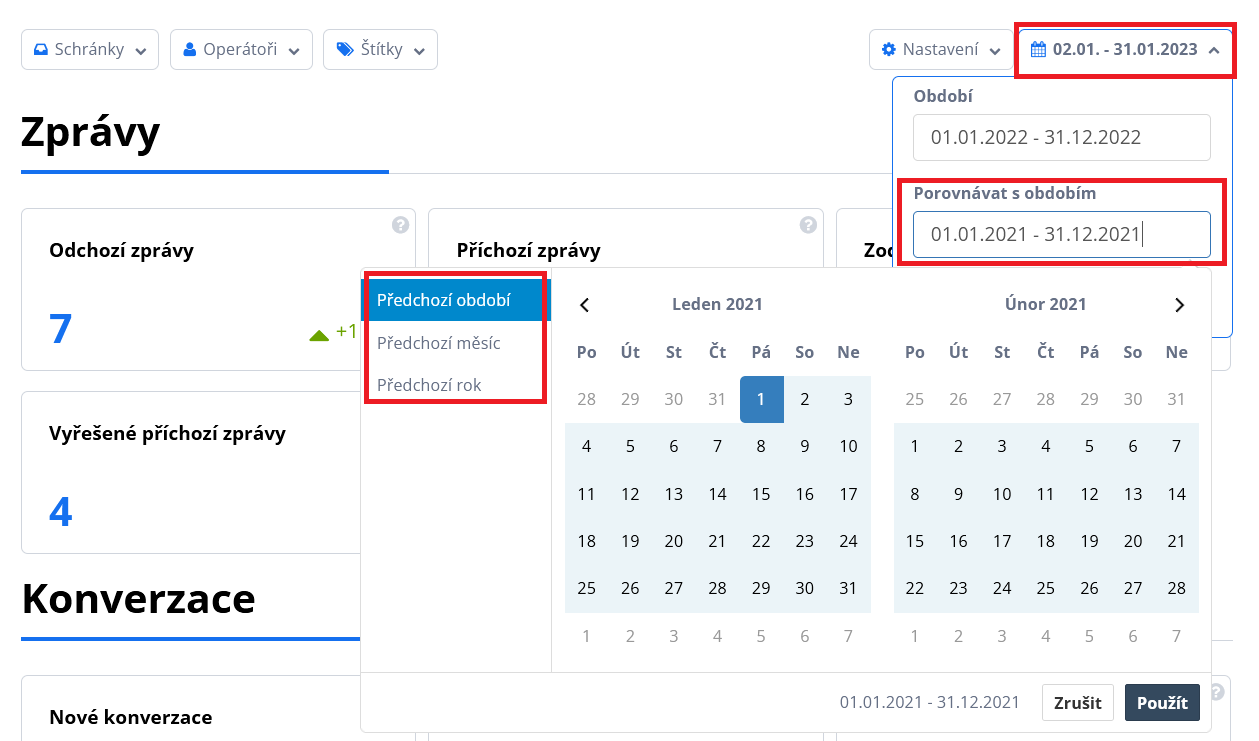
Task: Click the green up-arrow trend indicator
Action: click(320, 335)
